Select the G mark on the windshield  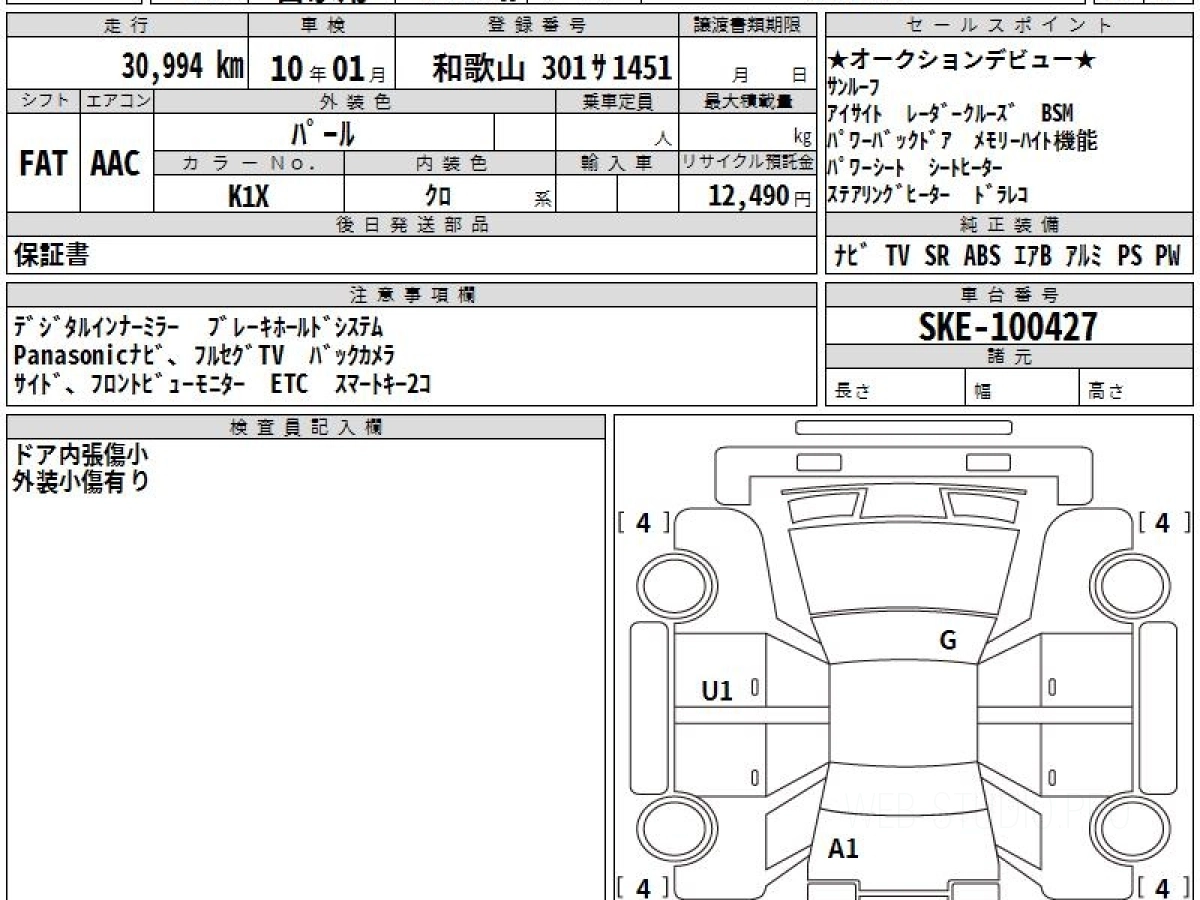[x=947, y=641]
